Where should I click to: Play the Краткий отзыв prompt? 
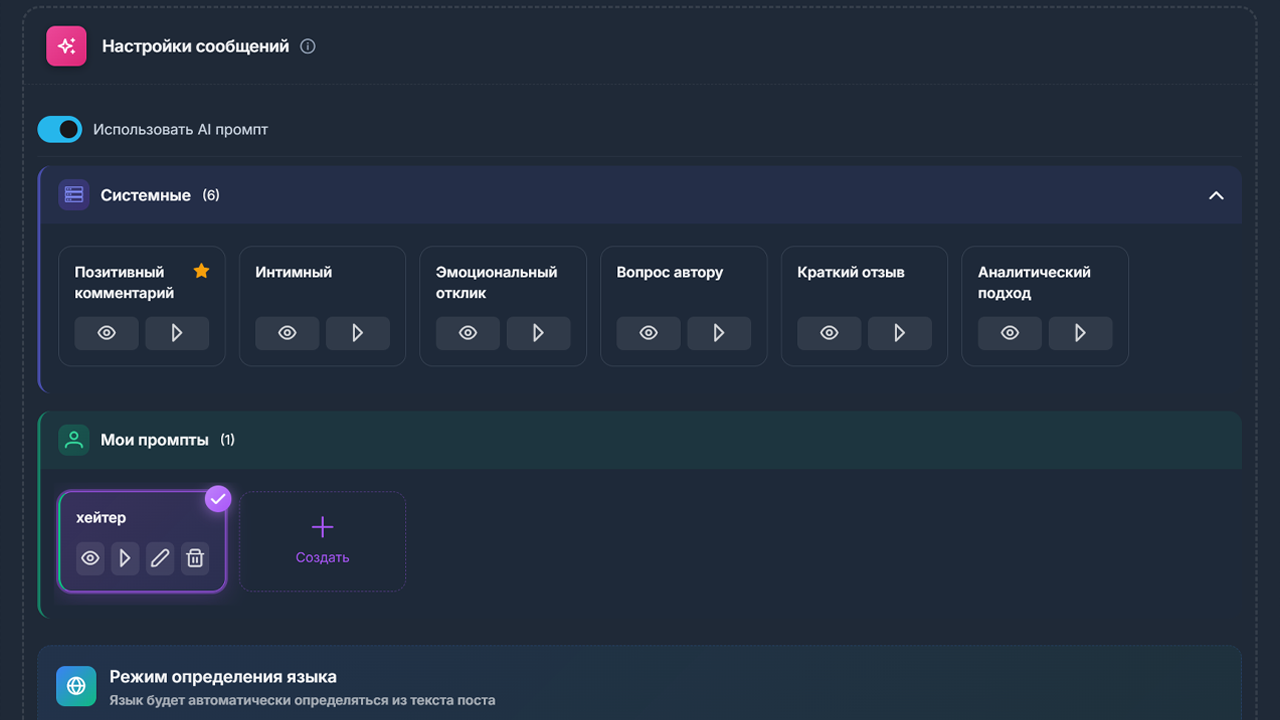pyautogui.click(x=899, y=333)
